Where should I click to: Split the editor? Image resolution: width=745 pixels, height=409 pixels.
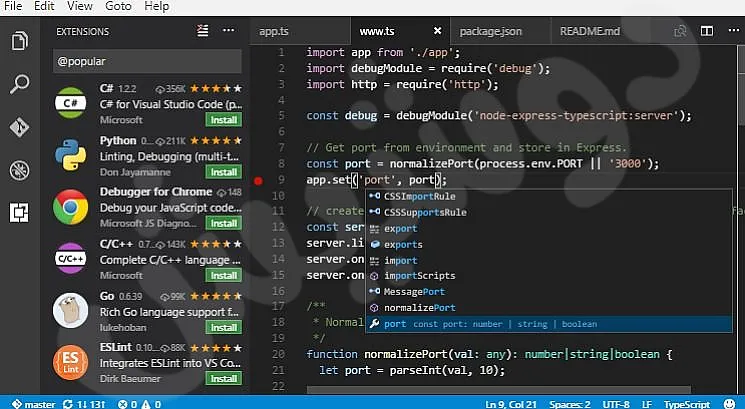click(x=707, y=31)
